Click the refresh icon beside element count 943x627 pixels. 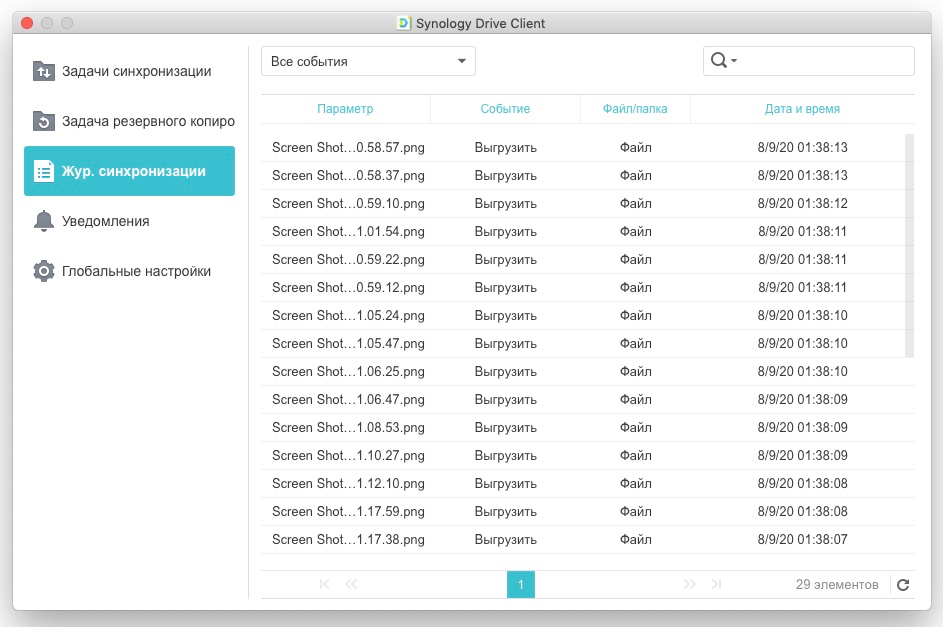click(x=903, y=585)
